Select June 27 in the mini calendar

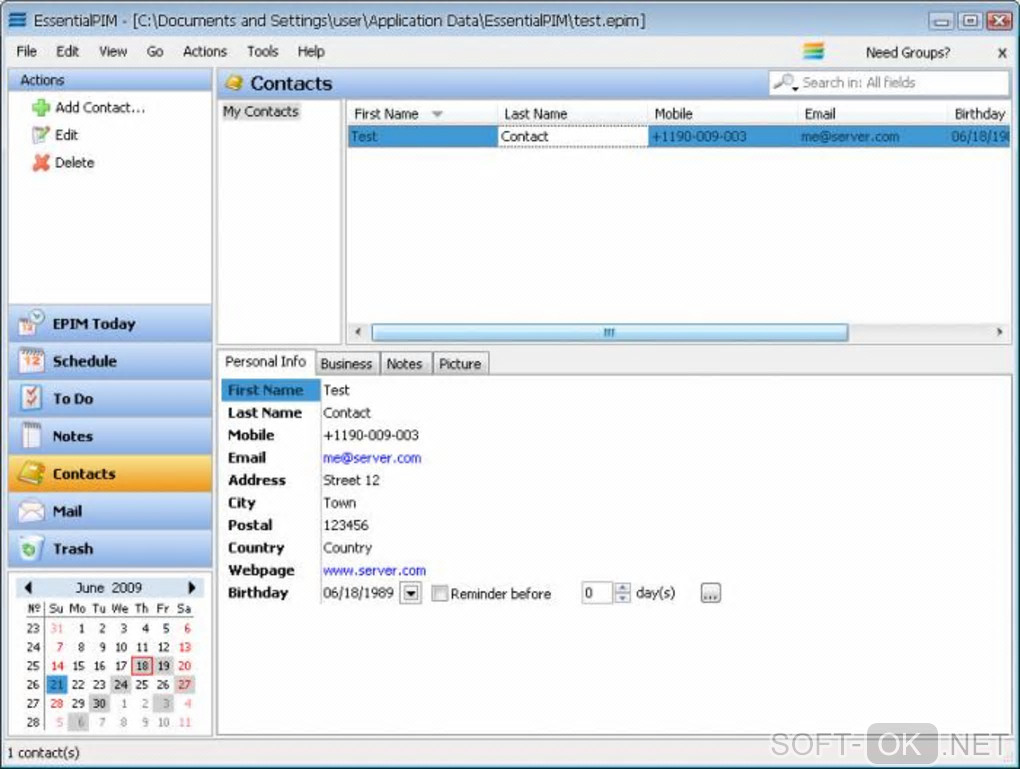click(185, 684)
